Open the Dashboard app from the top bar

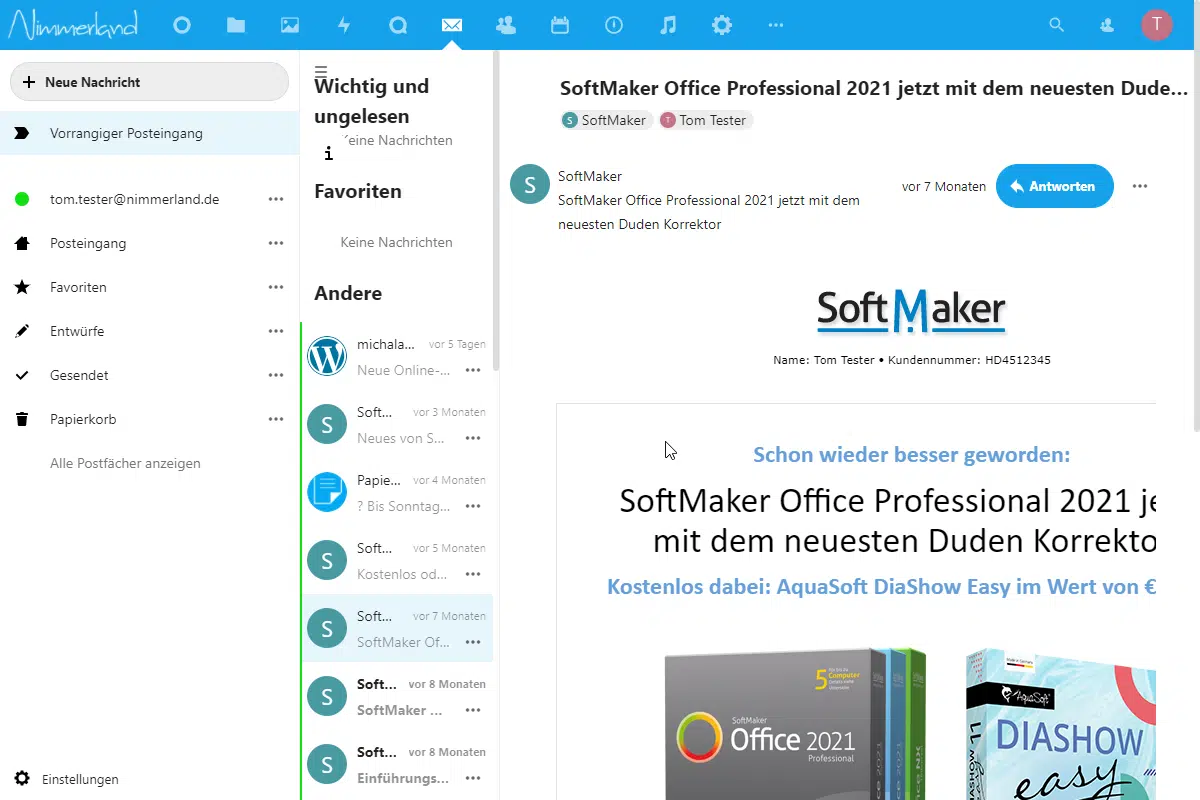click(182, 25)
